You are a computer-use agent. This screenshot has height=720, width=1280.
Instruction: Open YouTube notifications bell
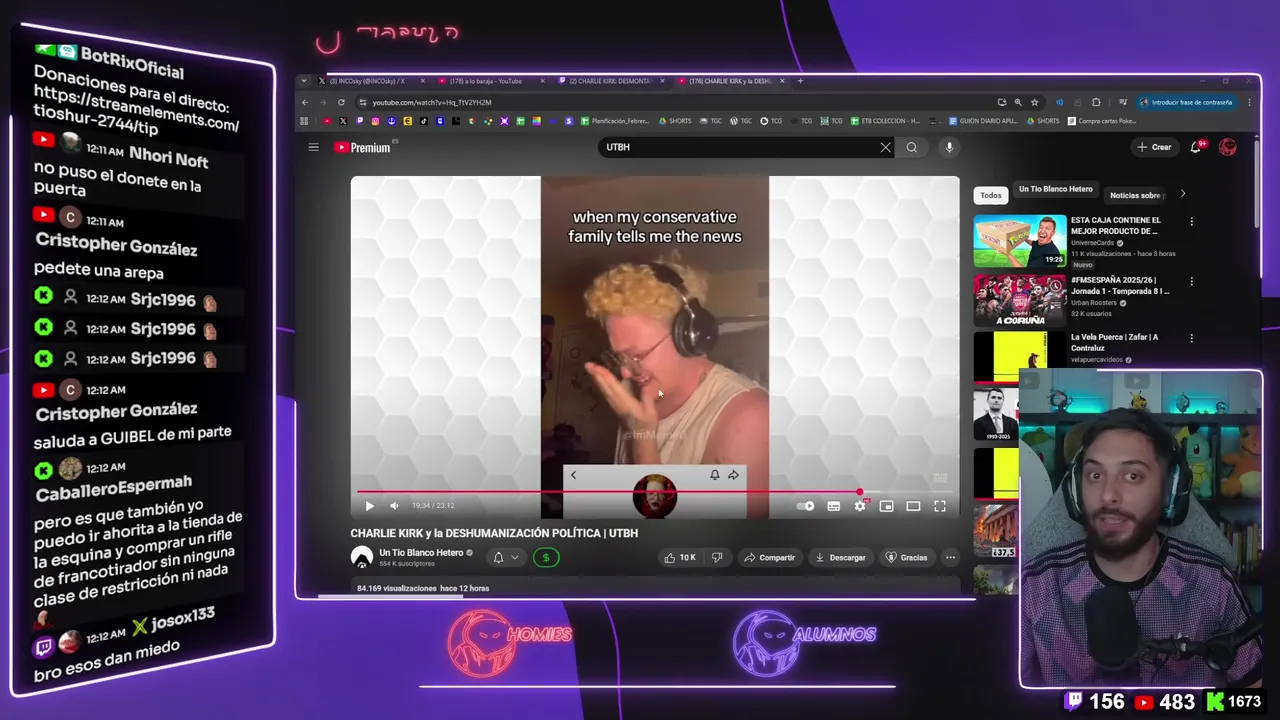1196,147
